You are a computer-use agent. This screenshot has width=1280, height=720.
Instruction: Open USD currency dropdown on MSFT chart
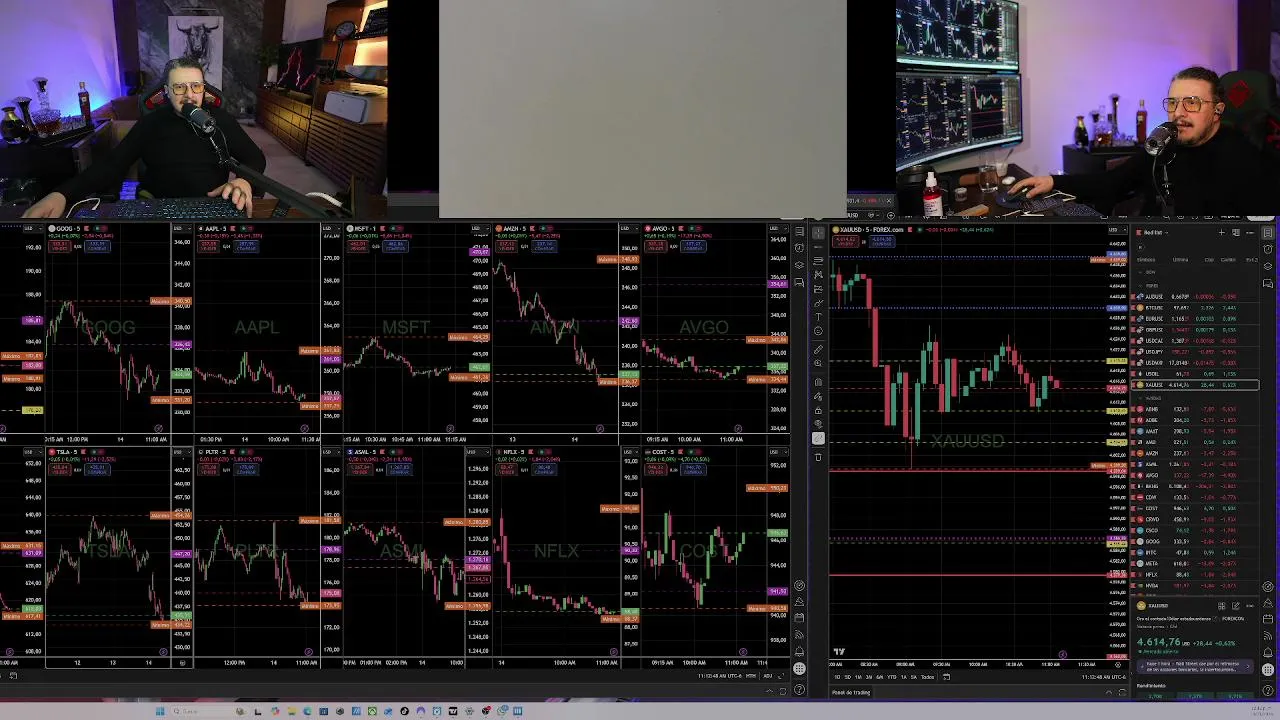tap(478, 229)
